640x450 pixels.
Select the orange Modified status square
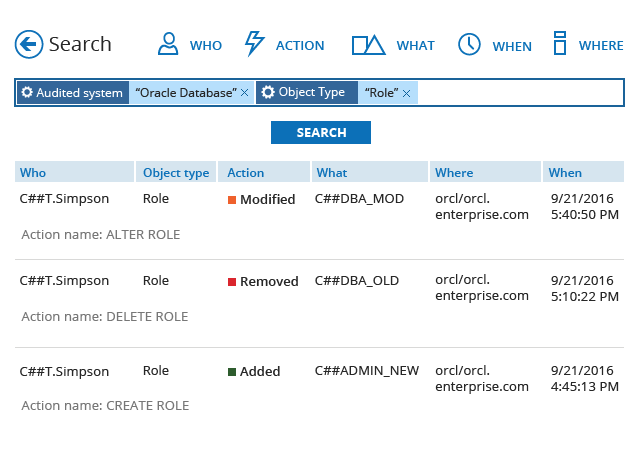pyautogui.click(x=232, y=199)
